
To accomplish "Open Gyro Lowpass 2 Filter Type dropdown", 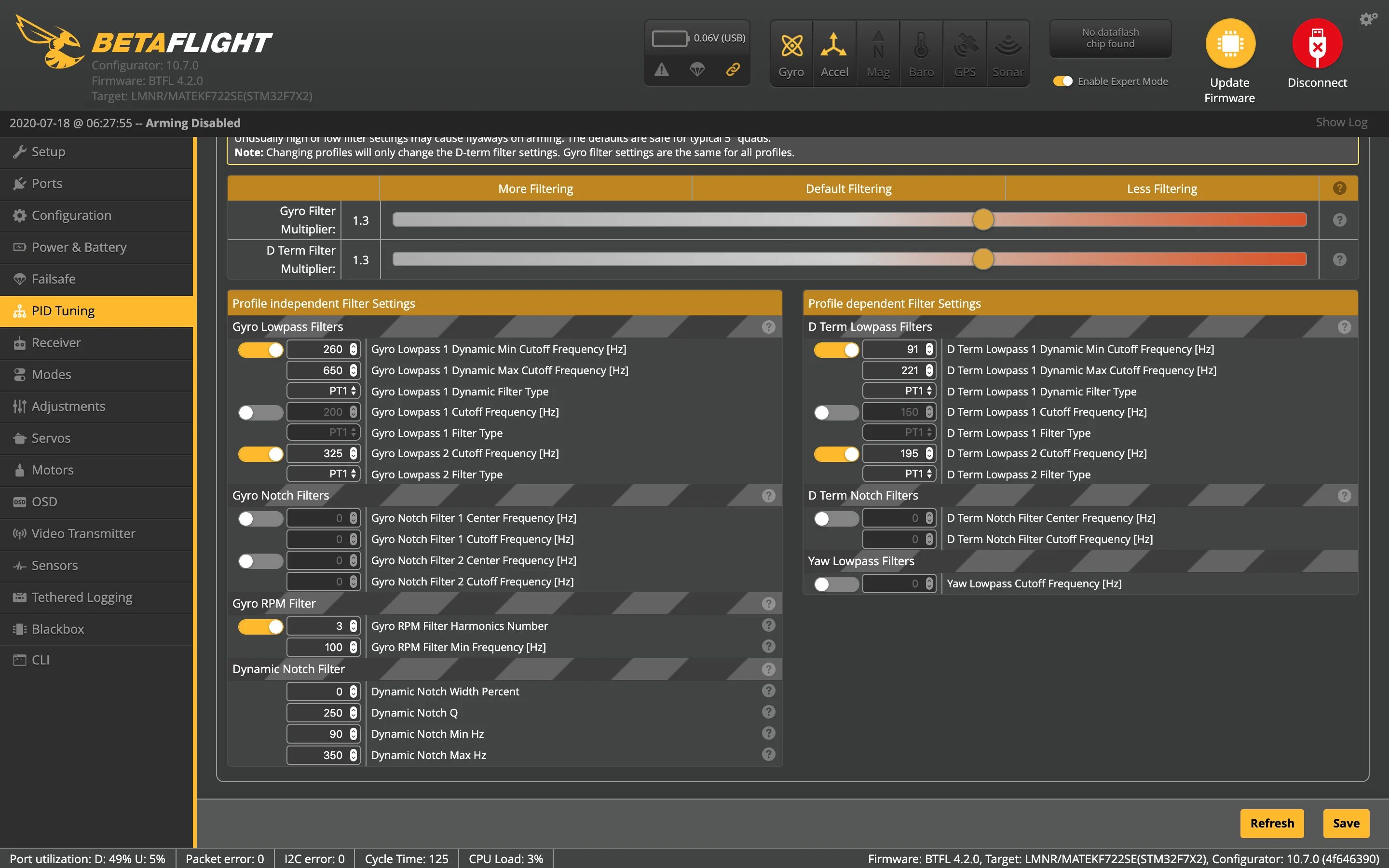I will pyautogui.click(x=323, y=474).
